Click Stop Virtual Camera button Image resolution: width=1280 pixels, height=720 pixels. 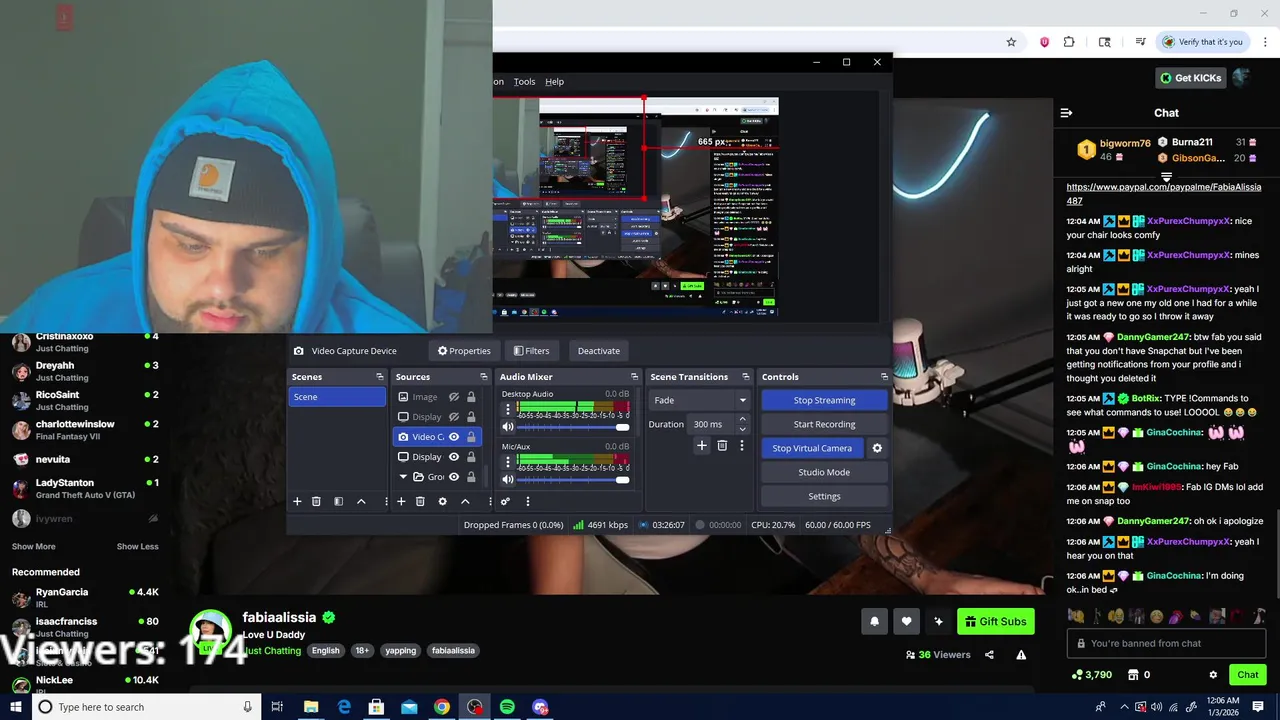tap(812, 448)
